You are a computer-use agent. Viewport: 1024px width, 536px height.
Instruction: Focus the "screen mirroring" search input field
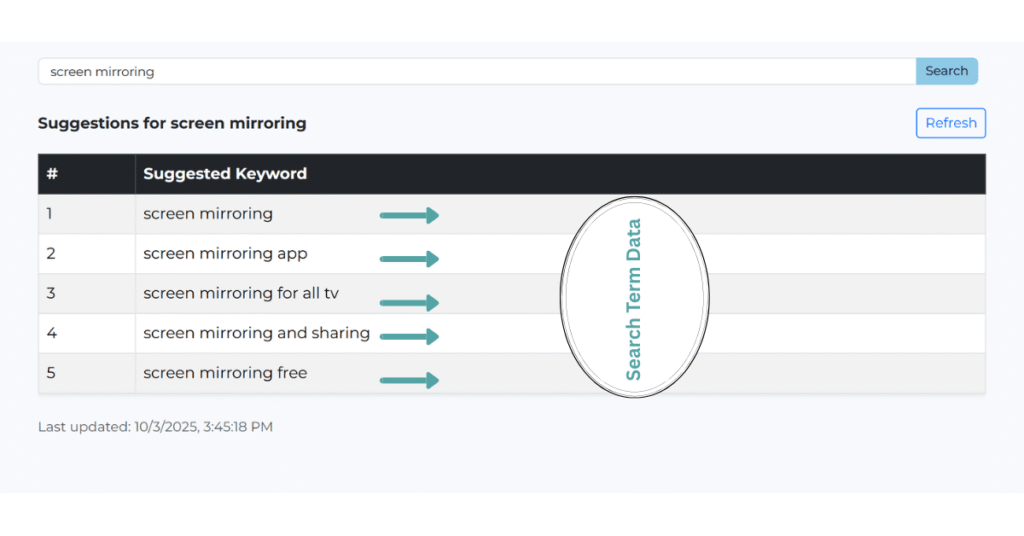tap(476, 72)
